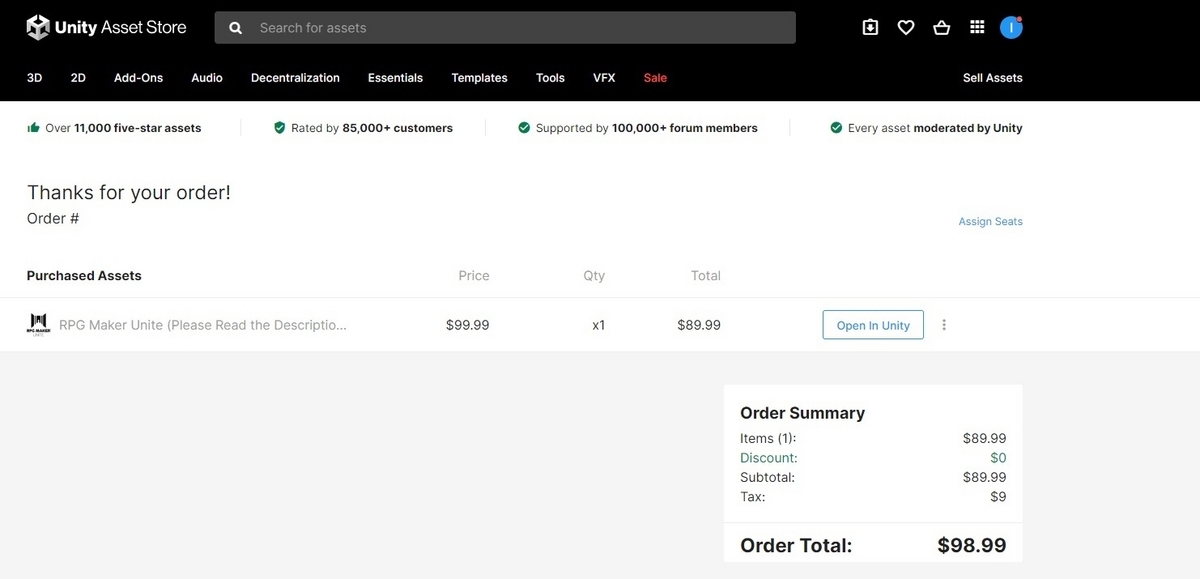The width and height of the screenshot is (1200, 579).
Task: Click the 'Order Summary' heading
Action: coord(802,413)
